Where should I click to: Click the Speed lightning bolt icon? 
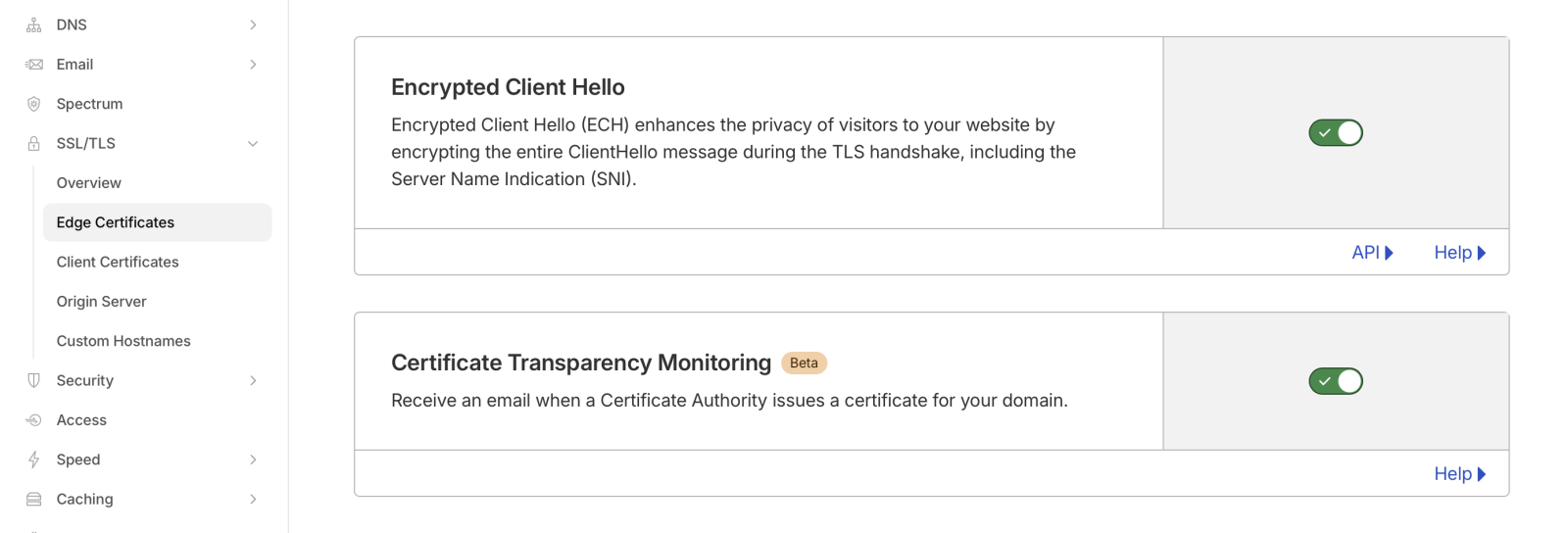tap(34, 460)
